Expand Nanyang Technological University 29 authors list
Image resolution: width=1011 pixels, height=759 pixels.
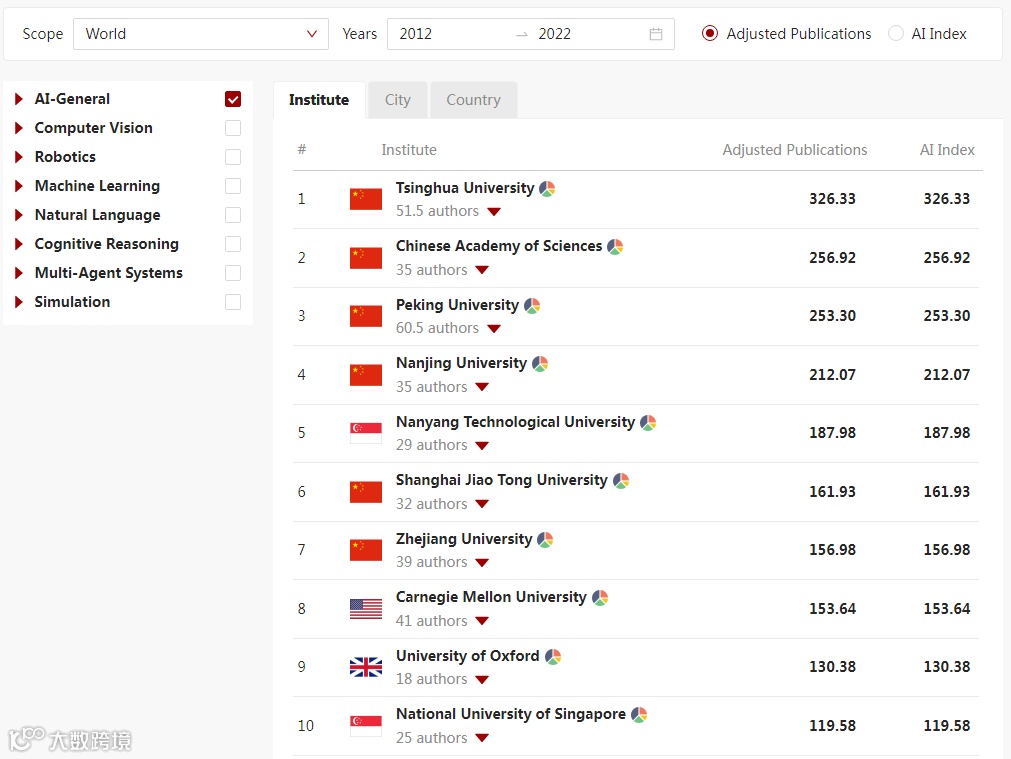[x=482, y=446]
